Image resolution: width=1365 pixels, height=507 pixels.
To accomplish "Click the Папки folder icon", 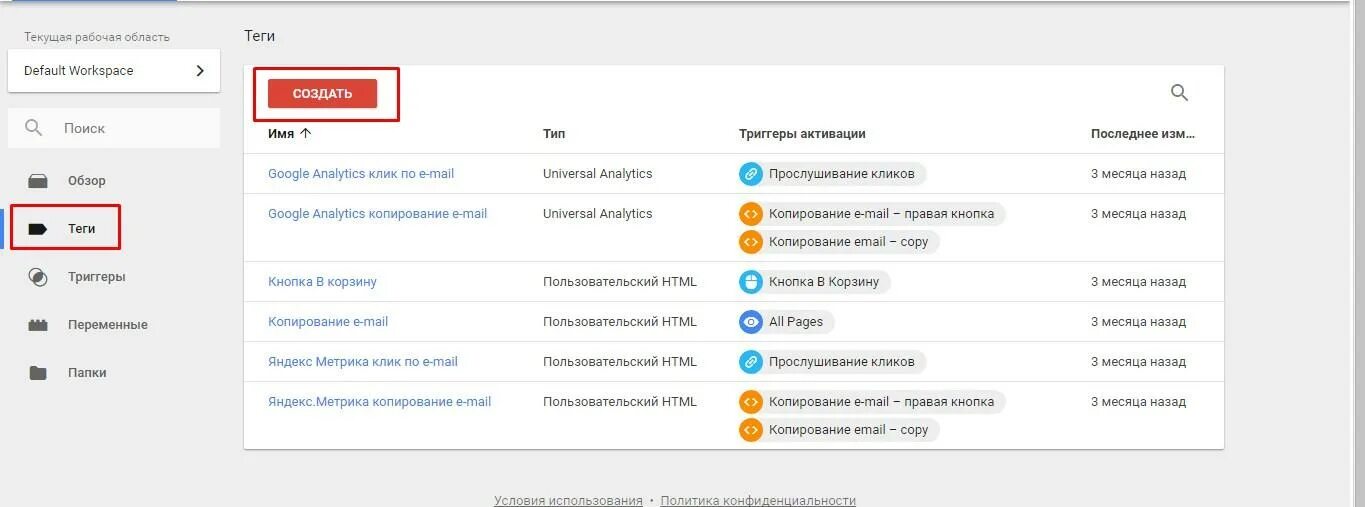I will pyautogui.click(x=38, y=373).
